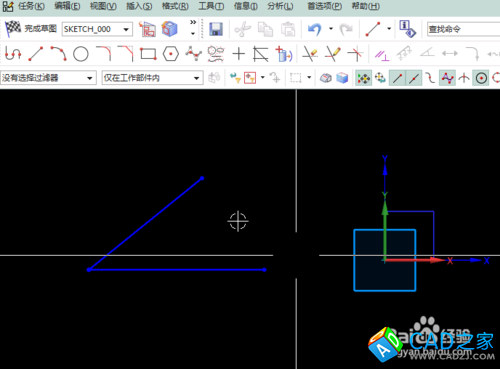Choose the Polygon sketch tool

pyautogui.click(x=171, y=54)
